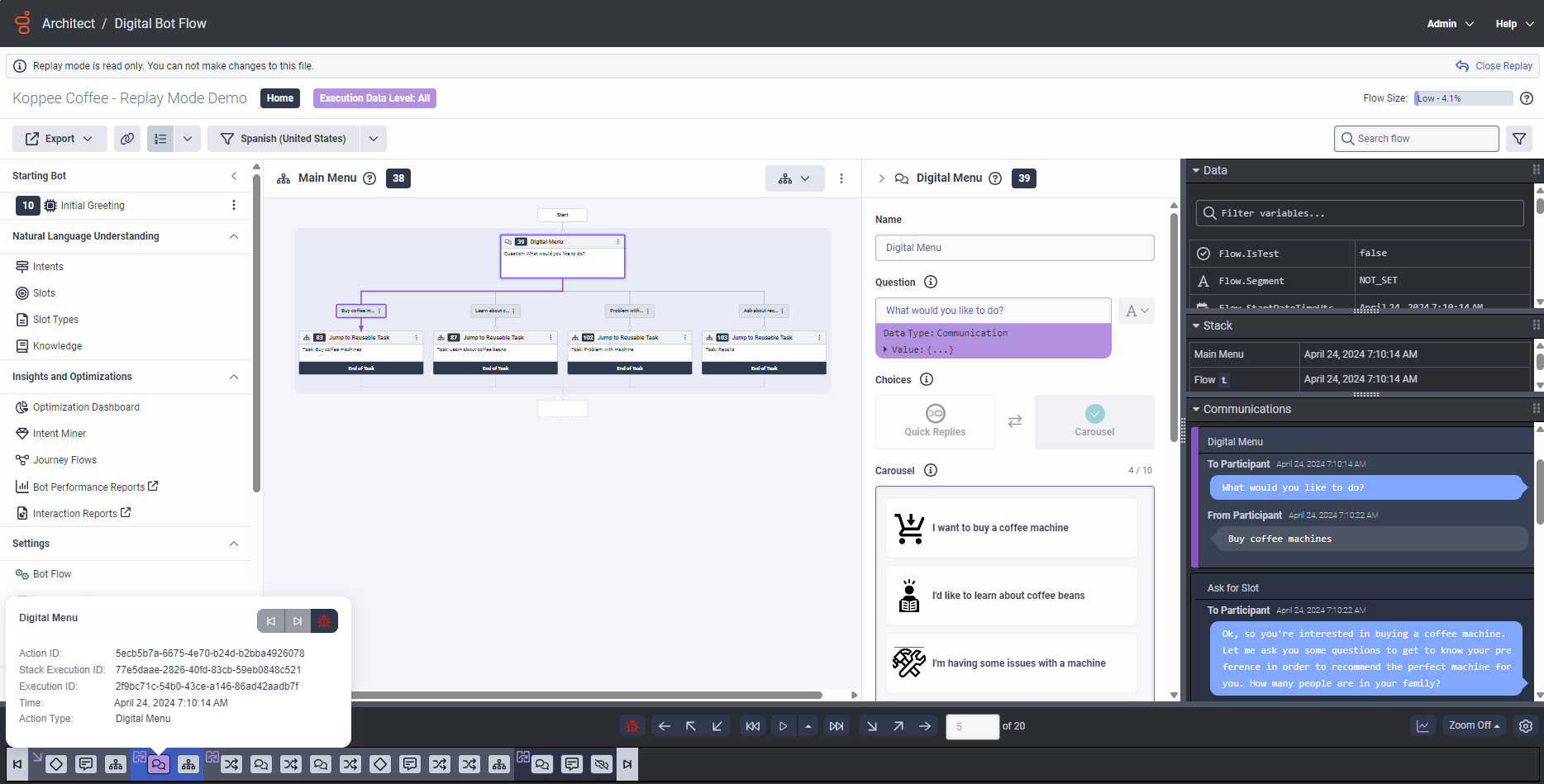The height and width of the screenshot is (784, 1544).
Task: Select Carousel choice type
Action: tap(1094, 421)
